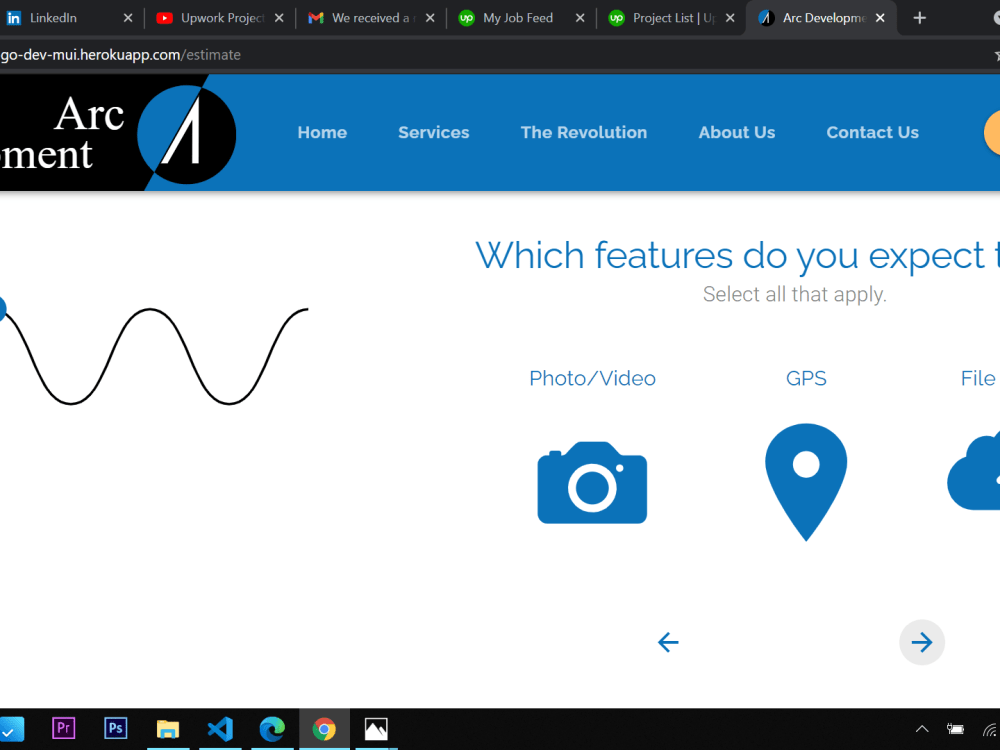Select the Photo/Video camera icon

tap(592, 483)
